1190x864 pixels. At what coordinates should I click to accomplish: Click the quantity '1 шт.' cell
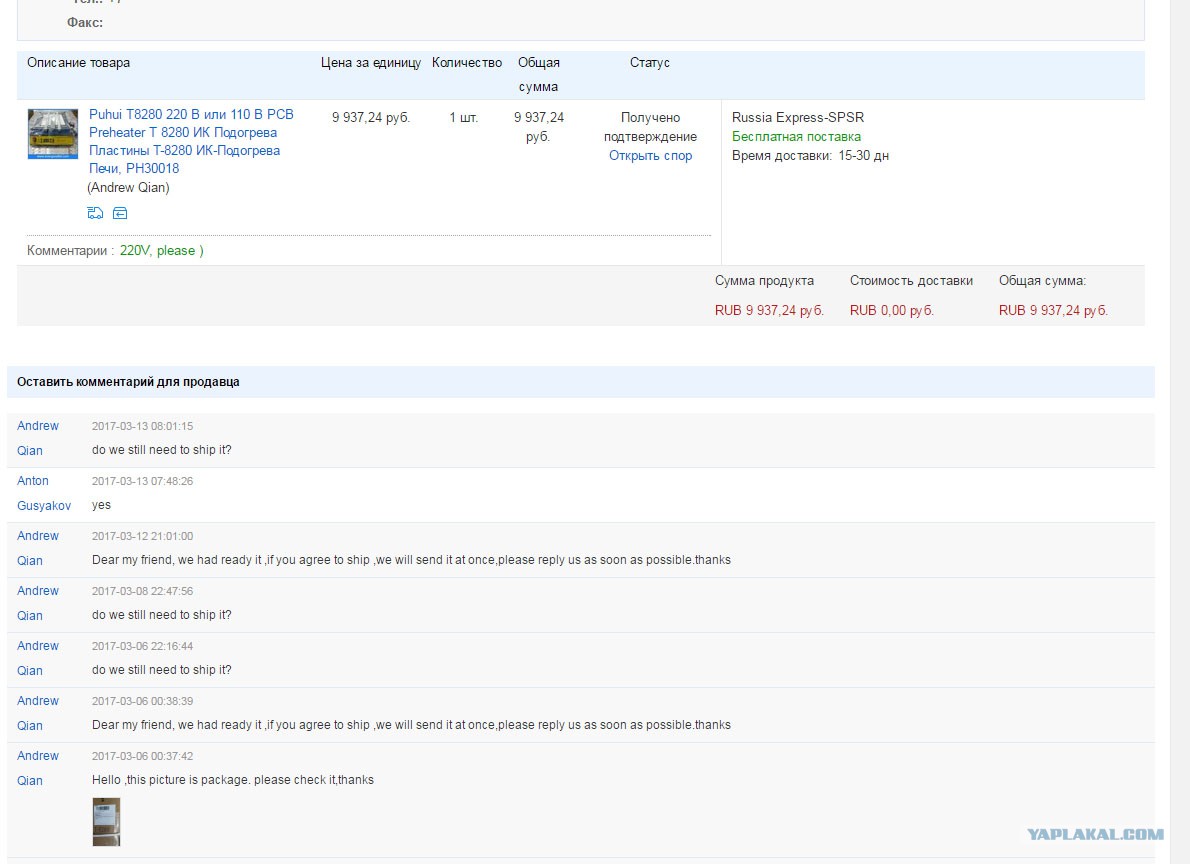click(x=464, y=118)
